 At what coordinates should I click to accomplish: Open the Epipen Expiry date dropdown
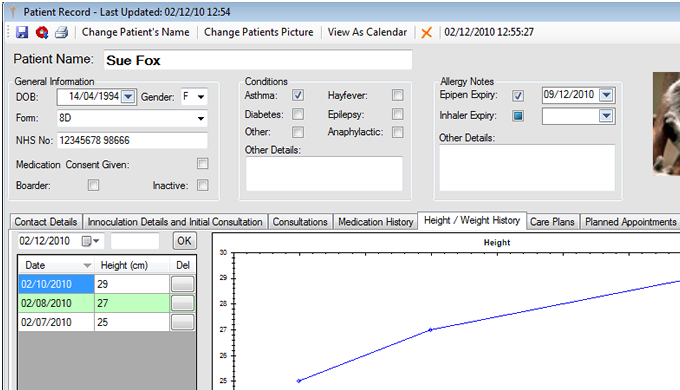(x=606, y=95)
